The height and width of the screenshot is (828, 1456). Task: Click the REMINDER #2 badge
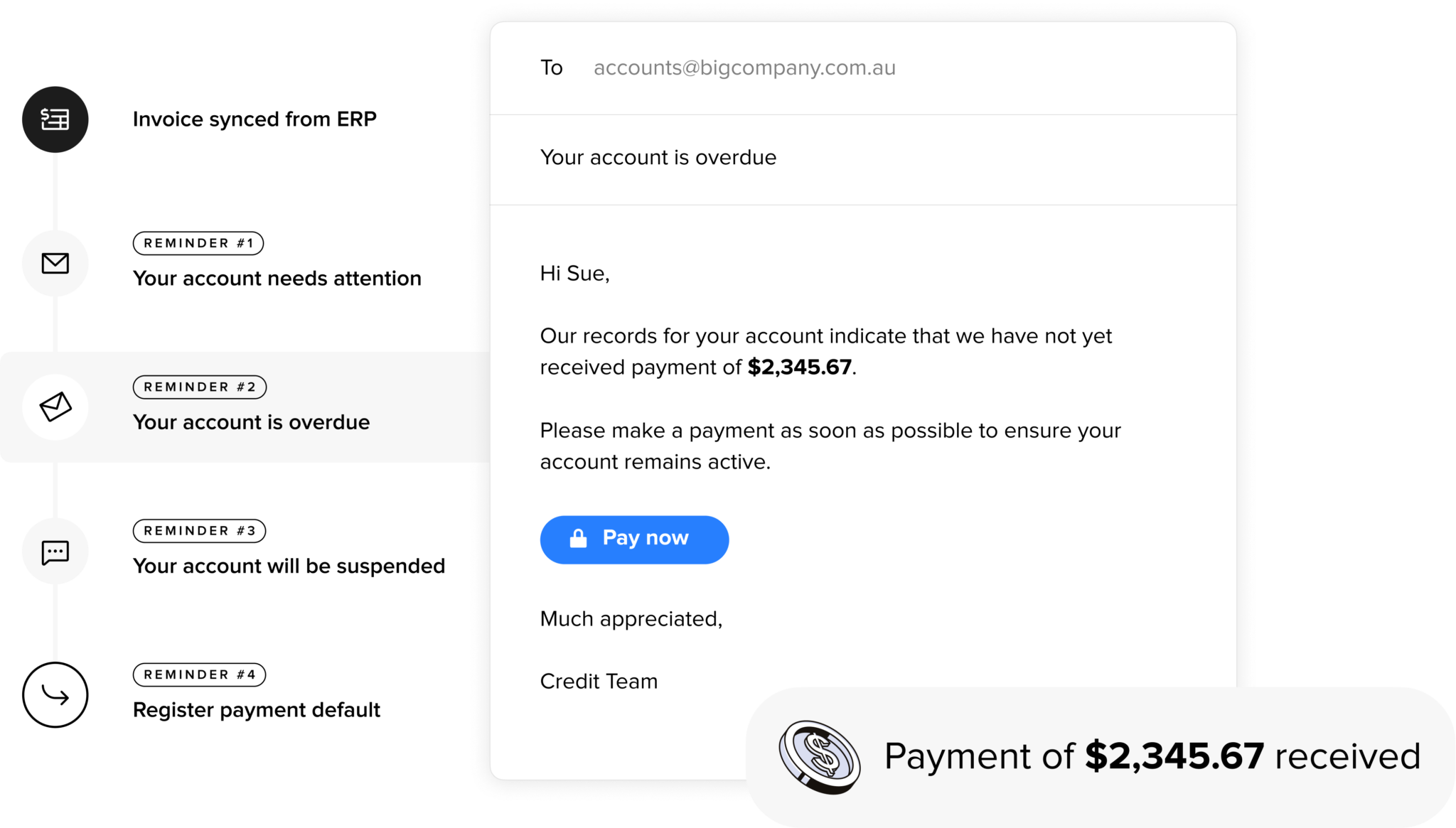pyautogui.click(x=200, y=387)
